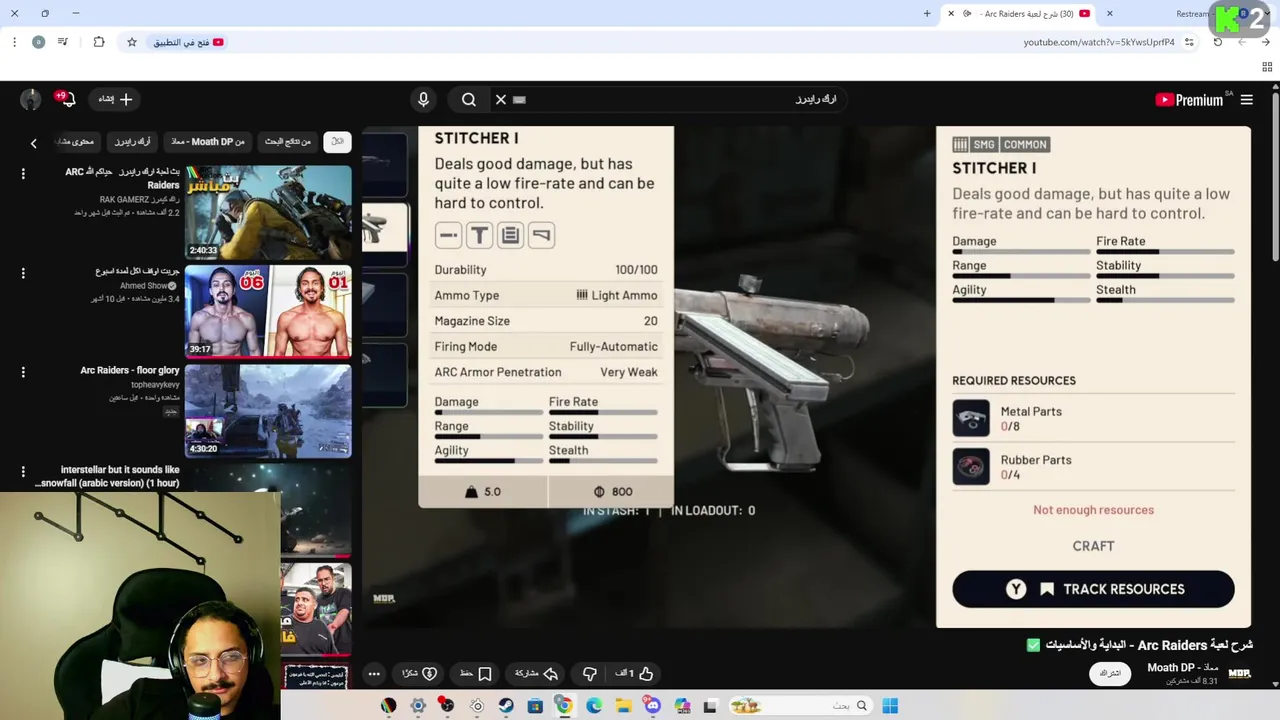The height and width of the screenshot is (720, 1280).
Task: Click the CRAFT label in the video
Action: [x=1093, y=546]
